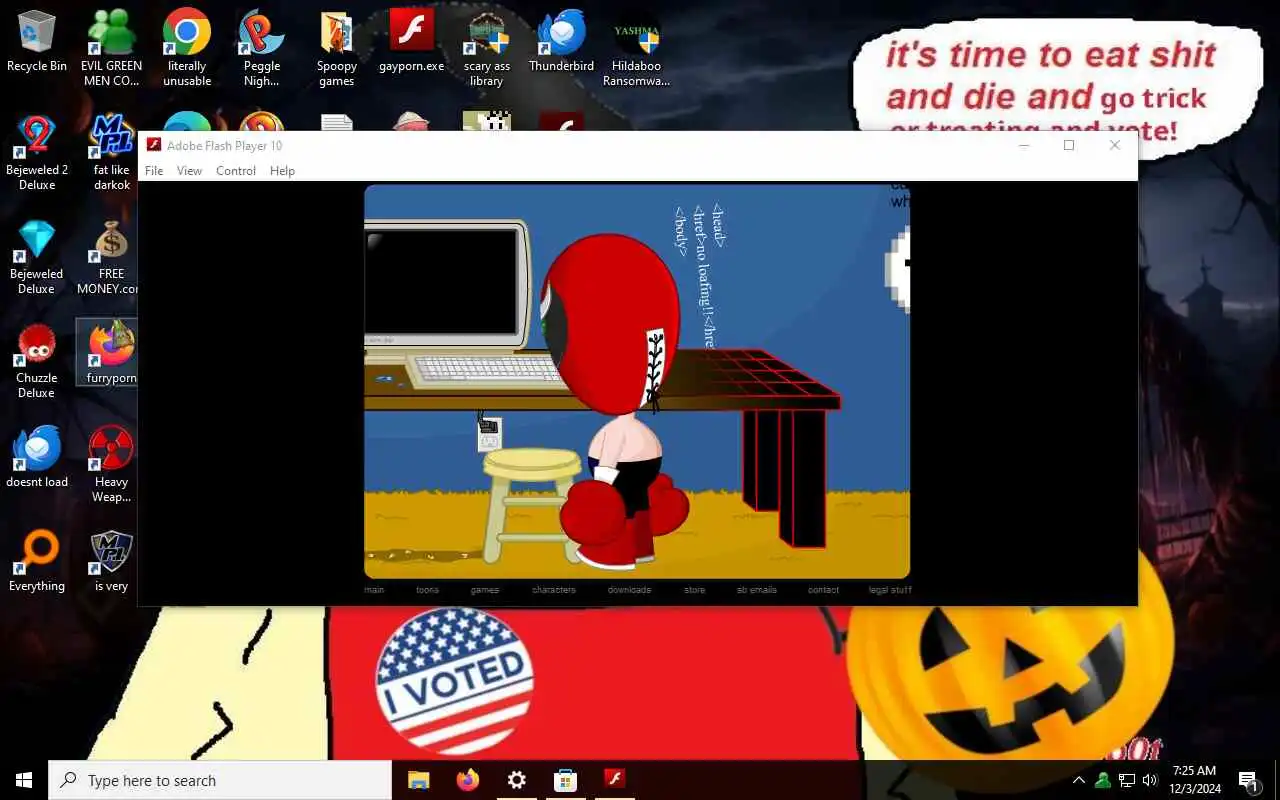Open the Control menu in Flash Player

pyautogui.click(x=236, y=171)
